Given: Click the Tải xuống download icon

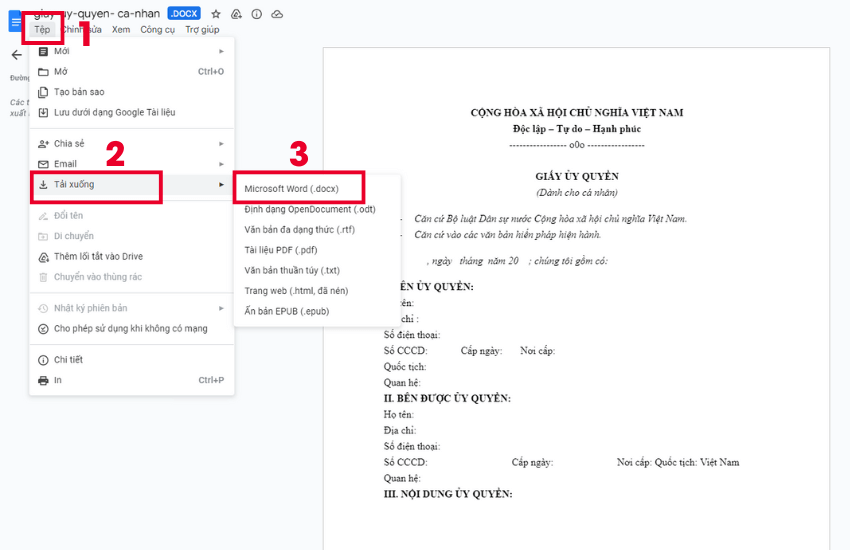Looking at the screenshot, I should (43, 185).
